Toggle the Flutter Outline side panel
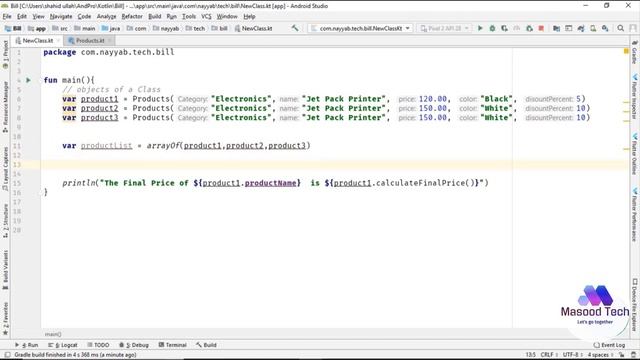Image resolution: width=640 pixels, height=360 pixels. (635, 154)
